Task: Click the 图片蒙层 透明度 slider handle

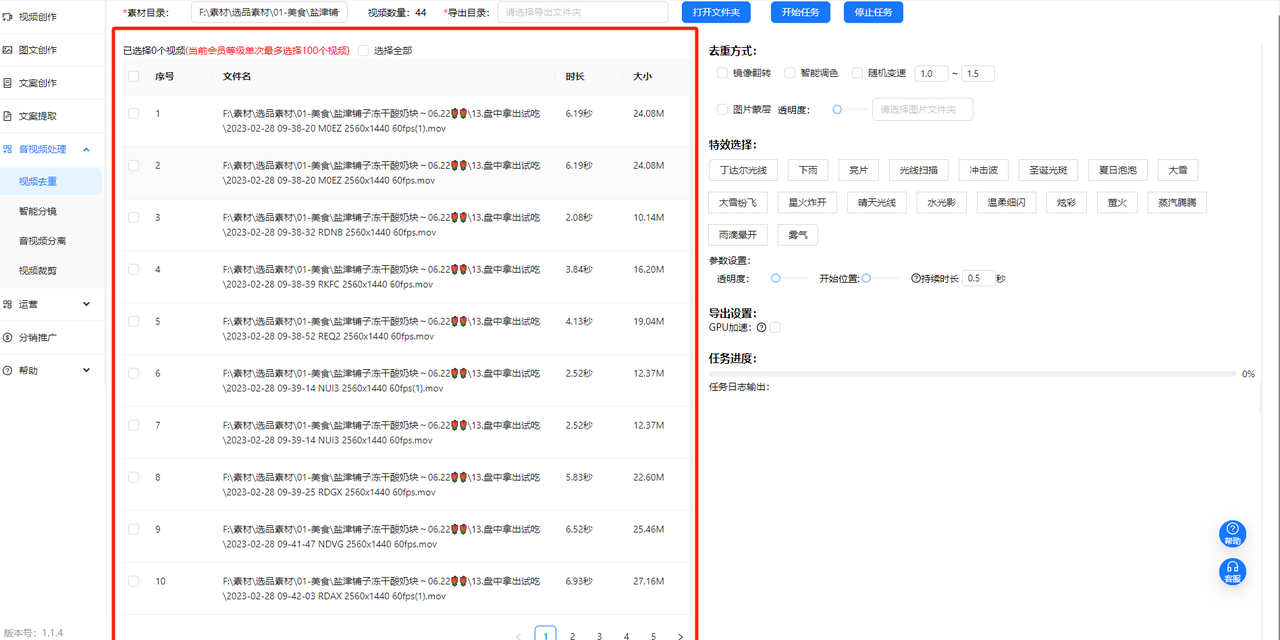Action: (837, 110)
